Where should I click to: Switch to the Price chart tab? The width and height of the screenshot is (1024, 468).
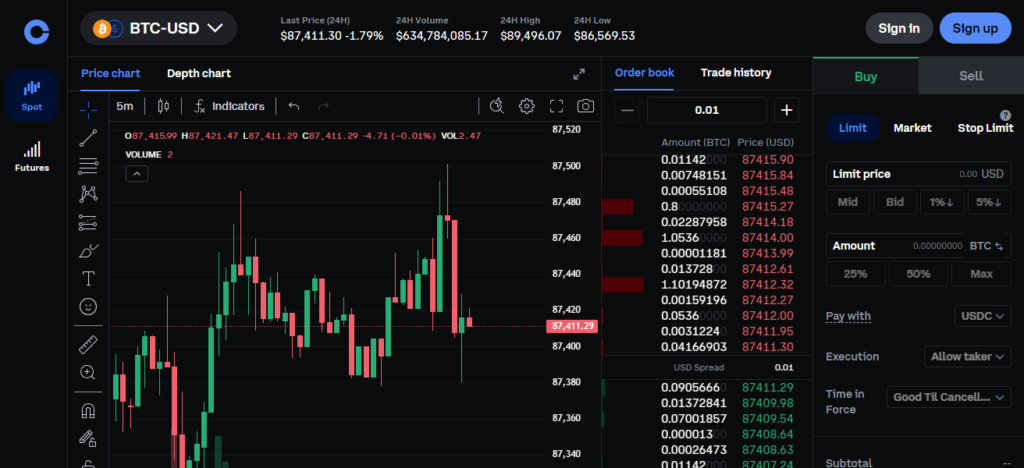click(110, 73)
